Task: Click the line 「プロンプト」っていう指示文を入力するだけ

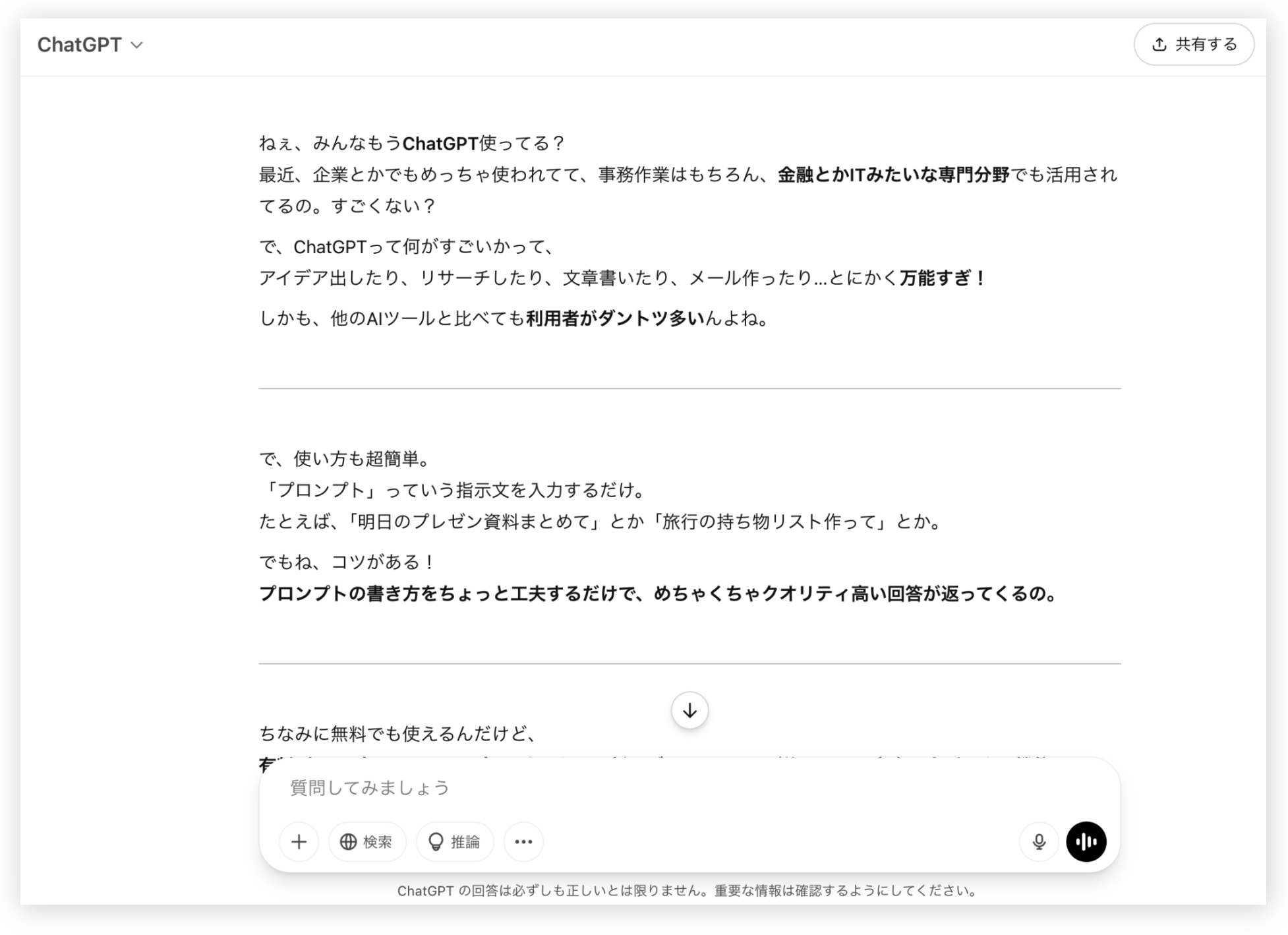Action: pyautogui.click(x=452, y=490)
